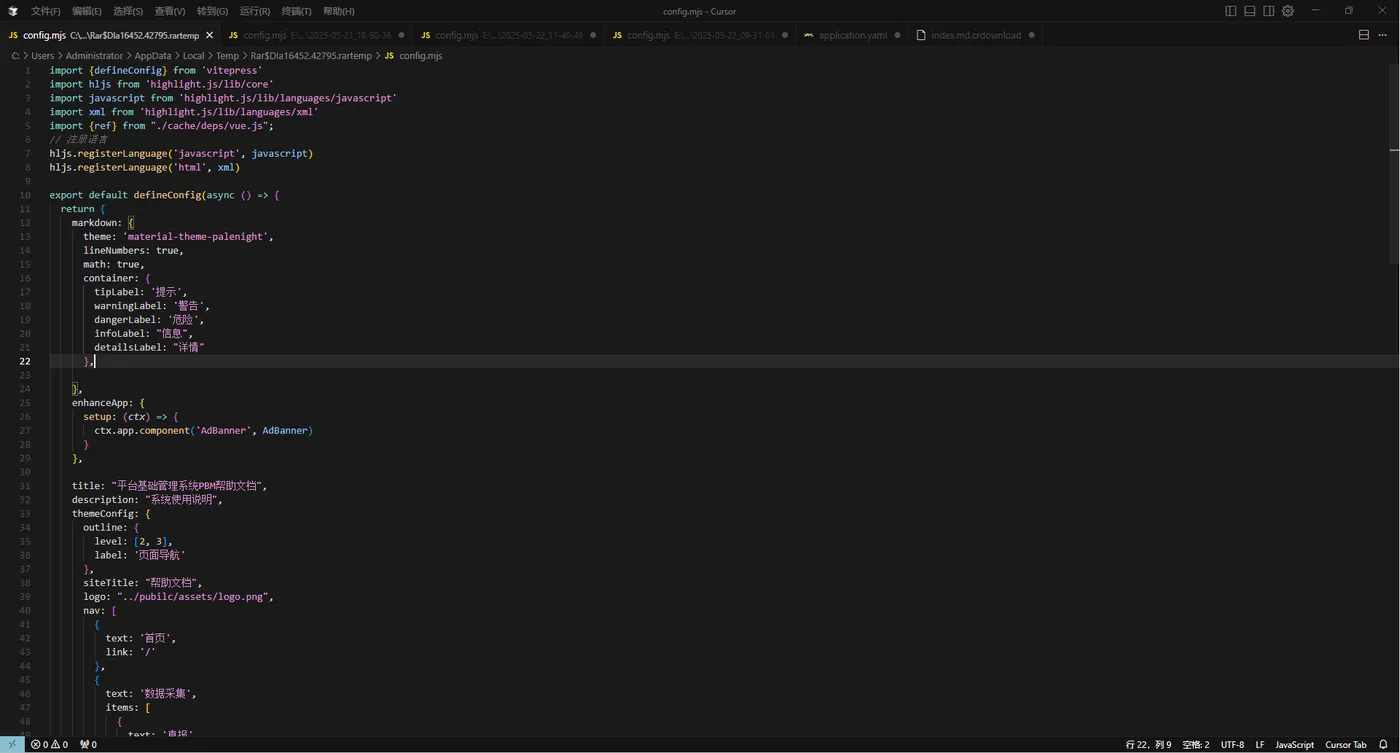
Task: Switch to the index.md.crdownload tab
Action: click(976, 35)
